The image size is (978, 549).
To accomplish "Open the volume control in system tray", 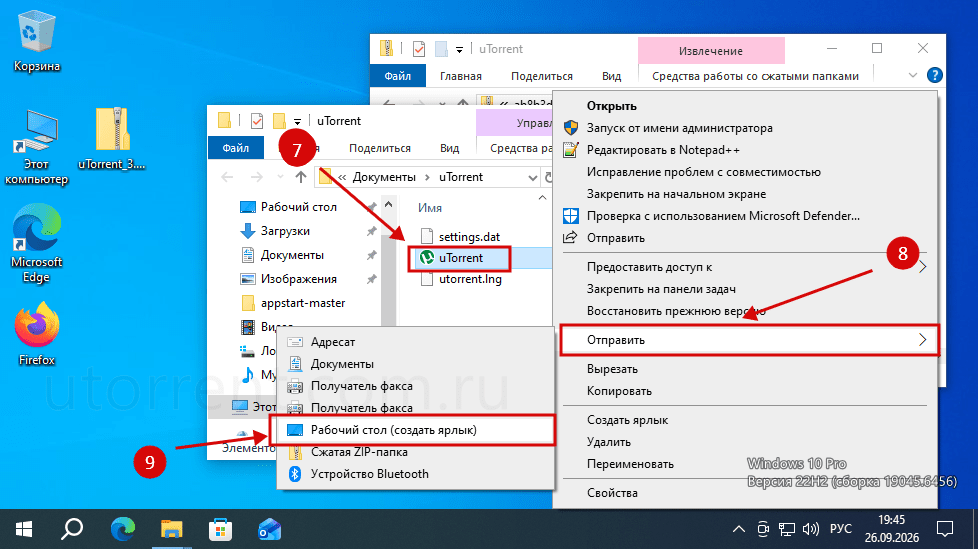I will tap(810, 530).
